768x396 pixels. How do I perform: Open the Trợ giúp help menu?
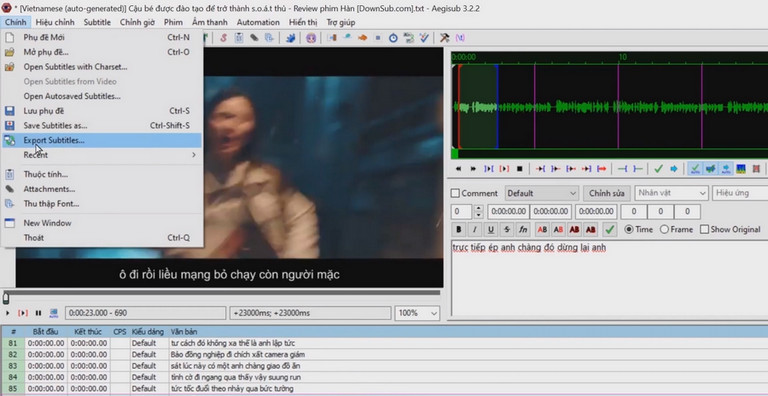tap(340, 22)
